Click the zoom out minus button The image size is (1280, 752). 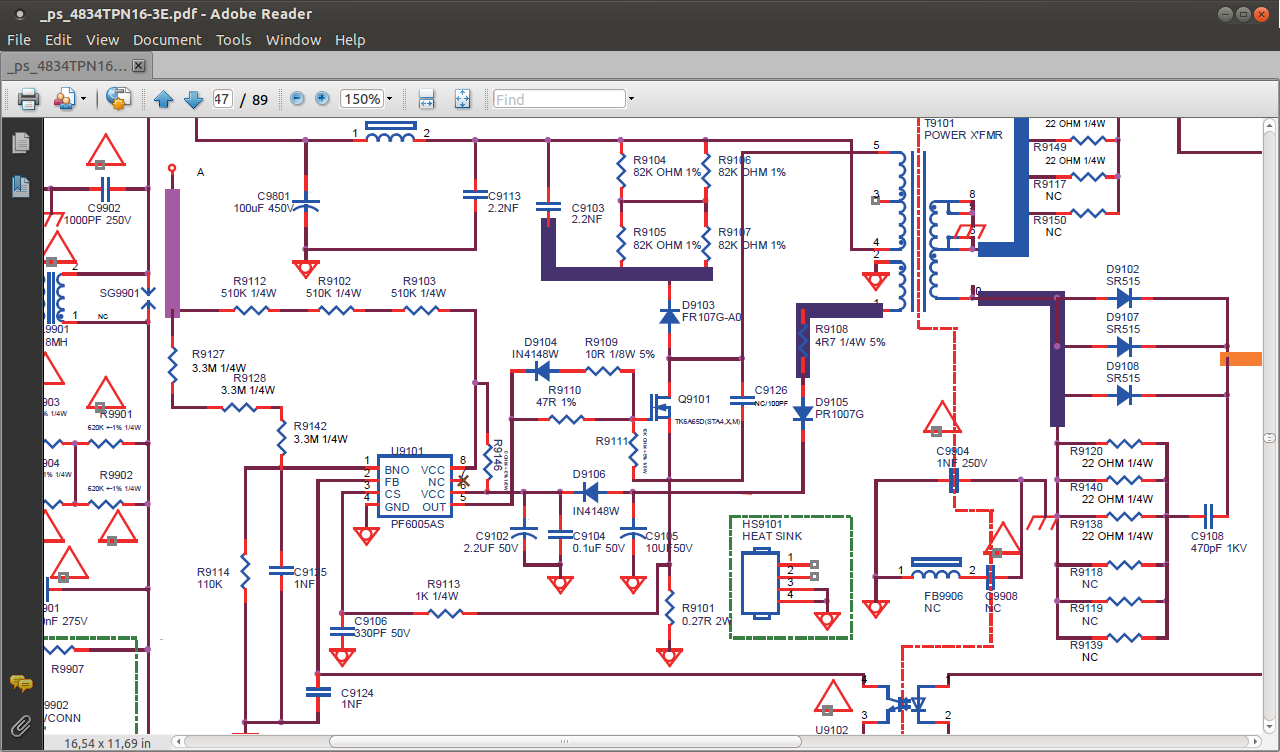click(x=297, y=99)
